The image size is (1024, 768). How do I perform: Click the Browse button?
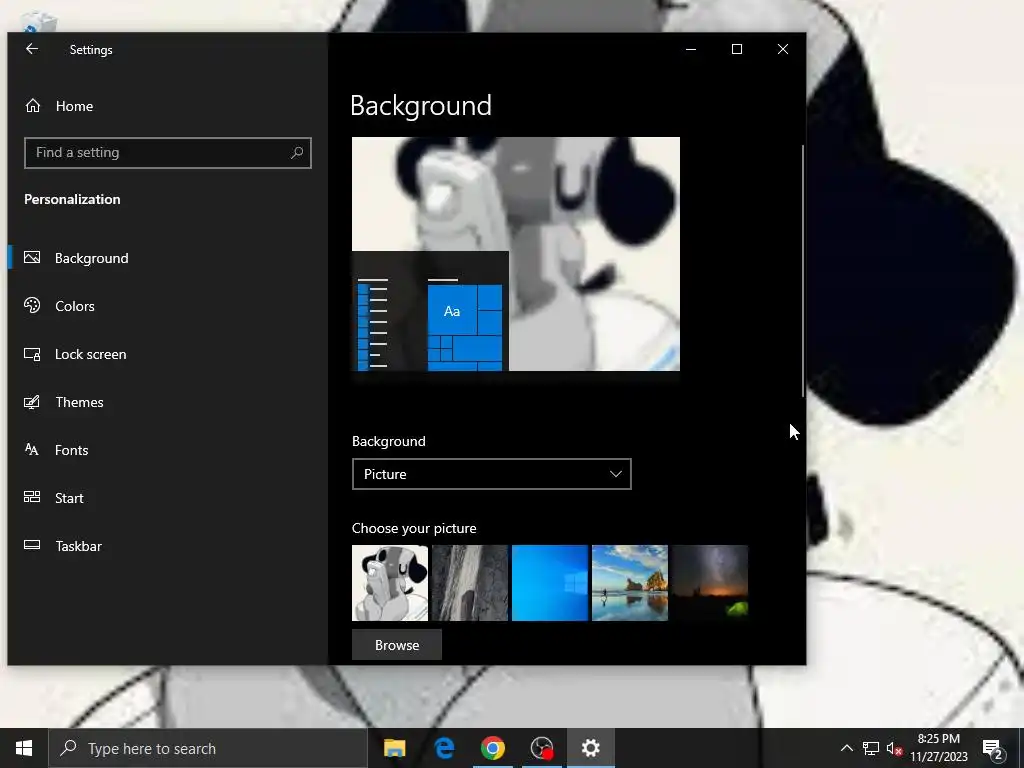[x=397, y=645]
